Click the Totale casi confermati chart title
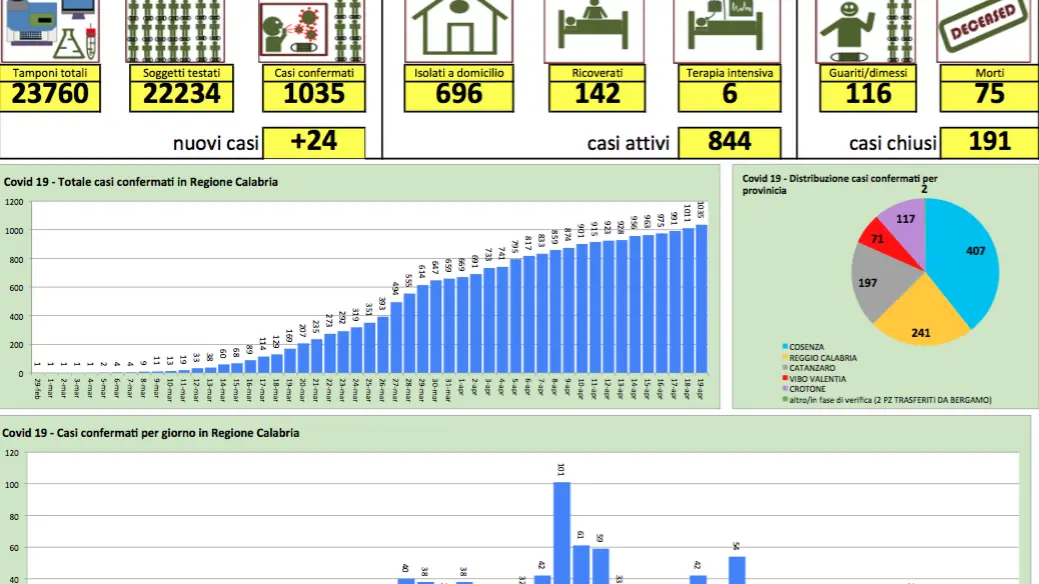Image resolution: width=1039 pixels, height=584 pixels. point(140,182)
